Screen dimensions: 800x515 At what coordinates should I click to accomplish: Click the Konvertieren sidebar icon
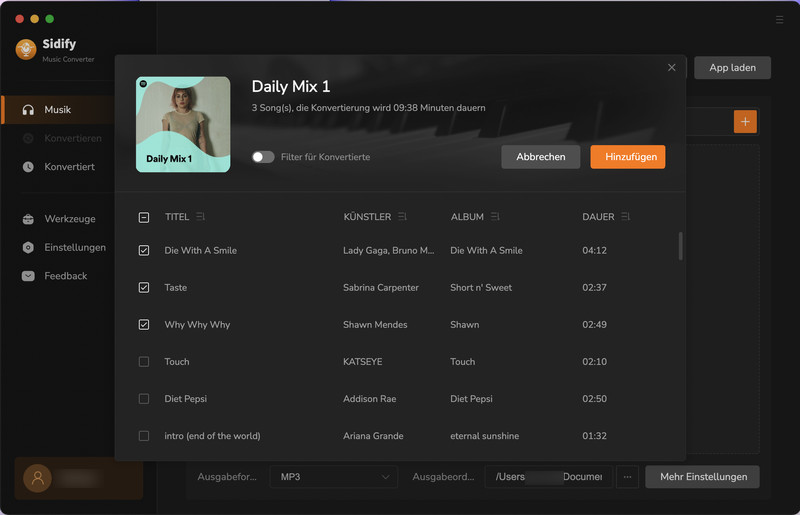click(x=29, y=138)
